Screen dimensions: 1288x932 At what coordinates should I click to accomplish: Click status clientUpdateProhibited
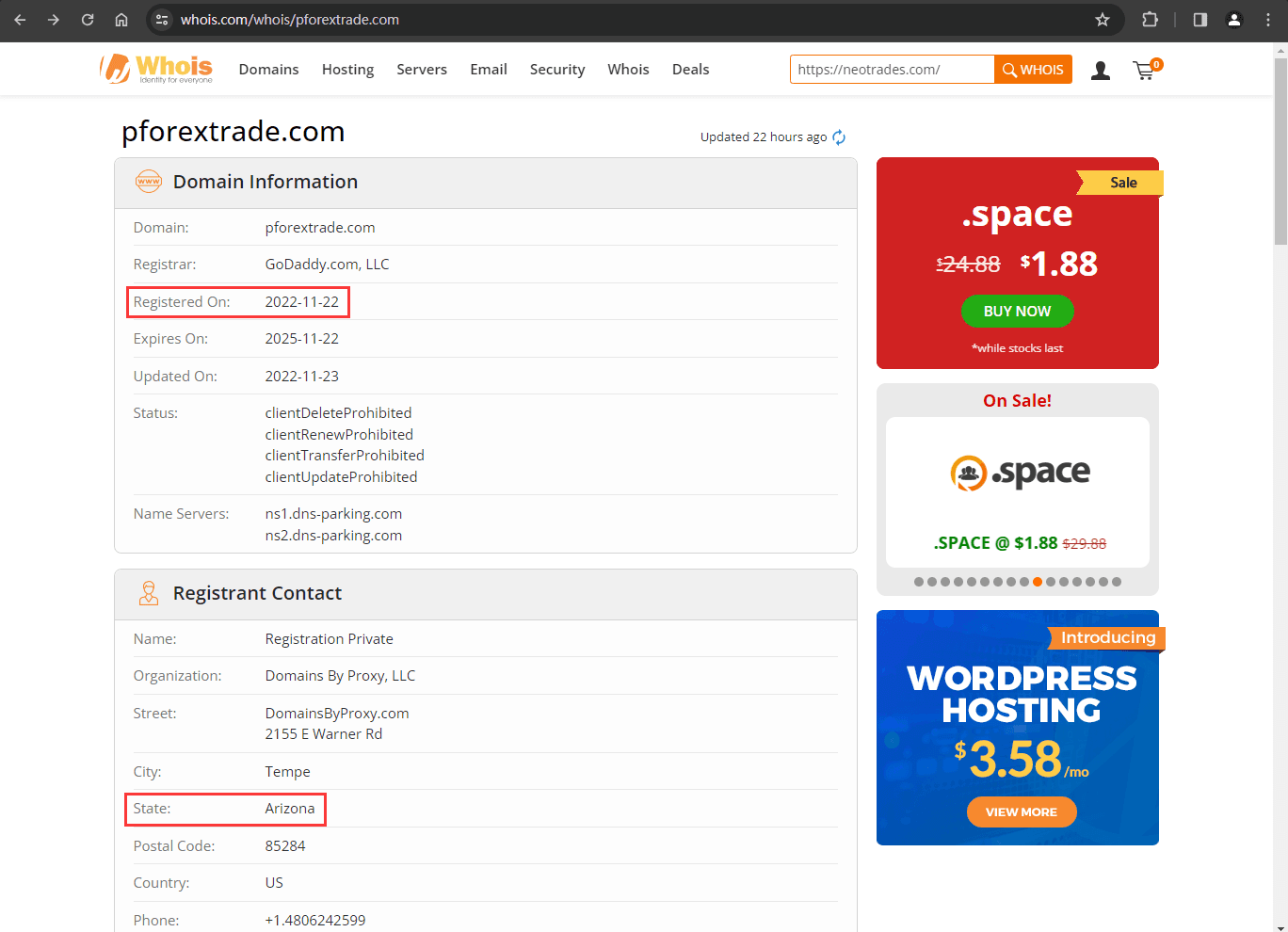[341, 477]
